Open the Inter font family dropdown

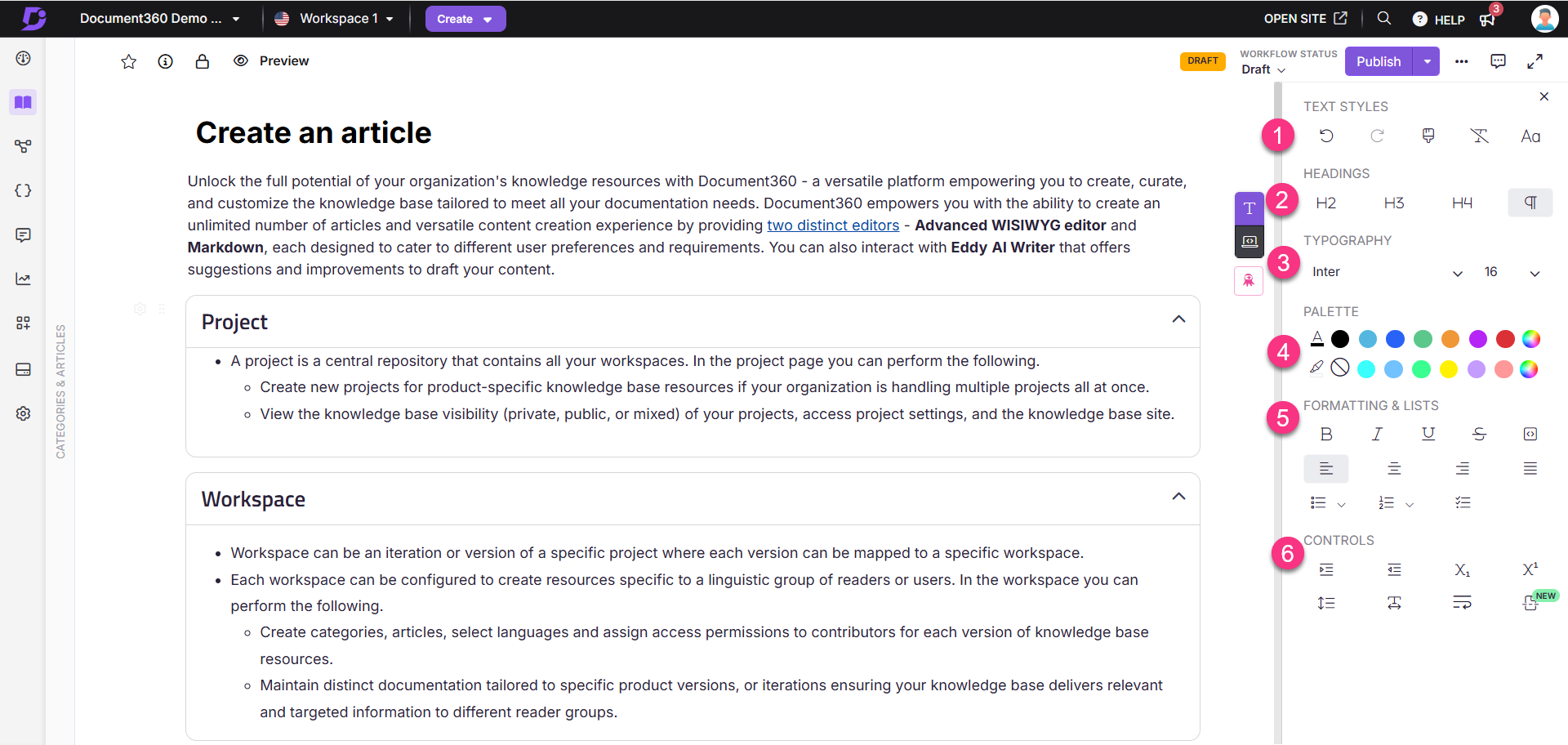point(1387,272)
